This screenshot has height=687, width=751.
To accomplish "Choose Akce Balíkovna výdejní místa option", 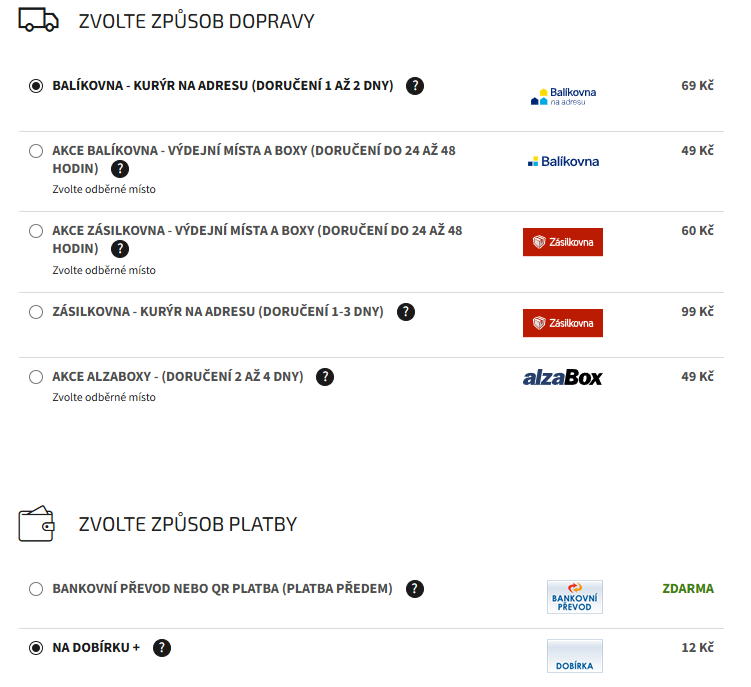I will click(36, 151).
